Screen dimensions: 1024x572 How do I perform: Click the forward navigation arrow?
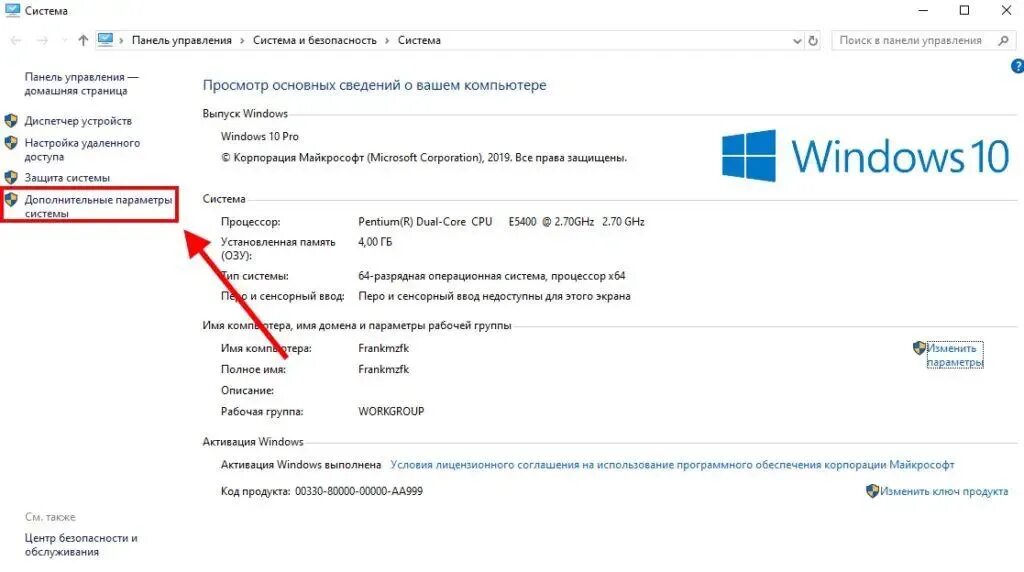point(42,40)
